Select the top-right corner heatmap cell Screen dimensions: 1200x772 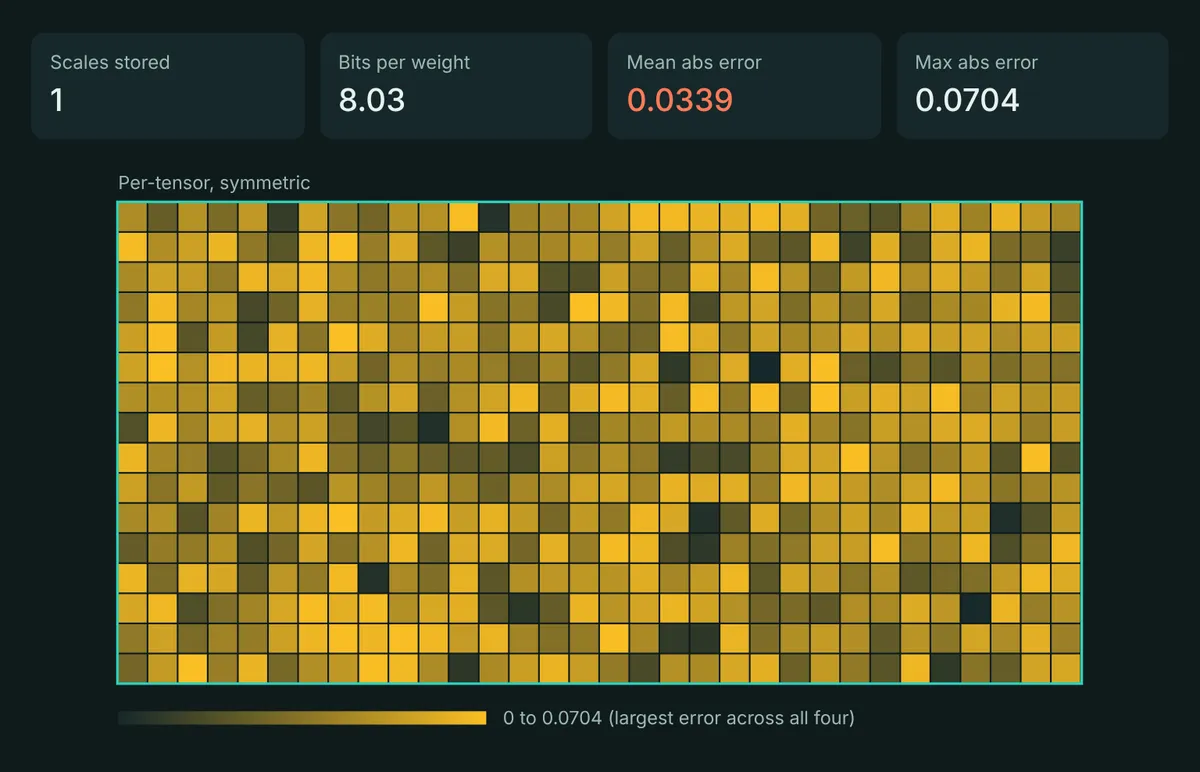(x=1066, y=218)
